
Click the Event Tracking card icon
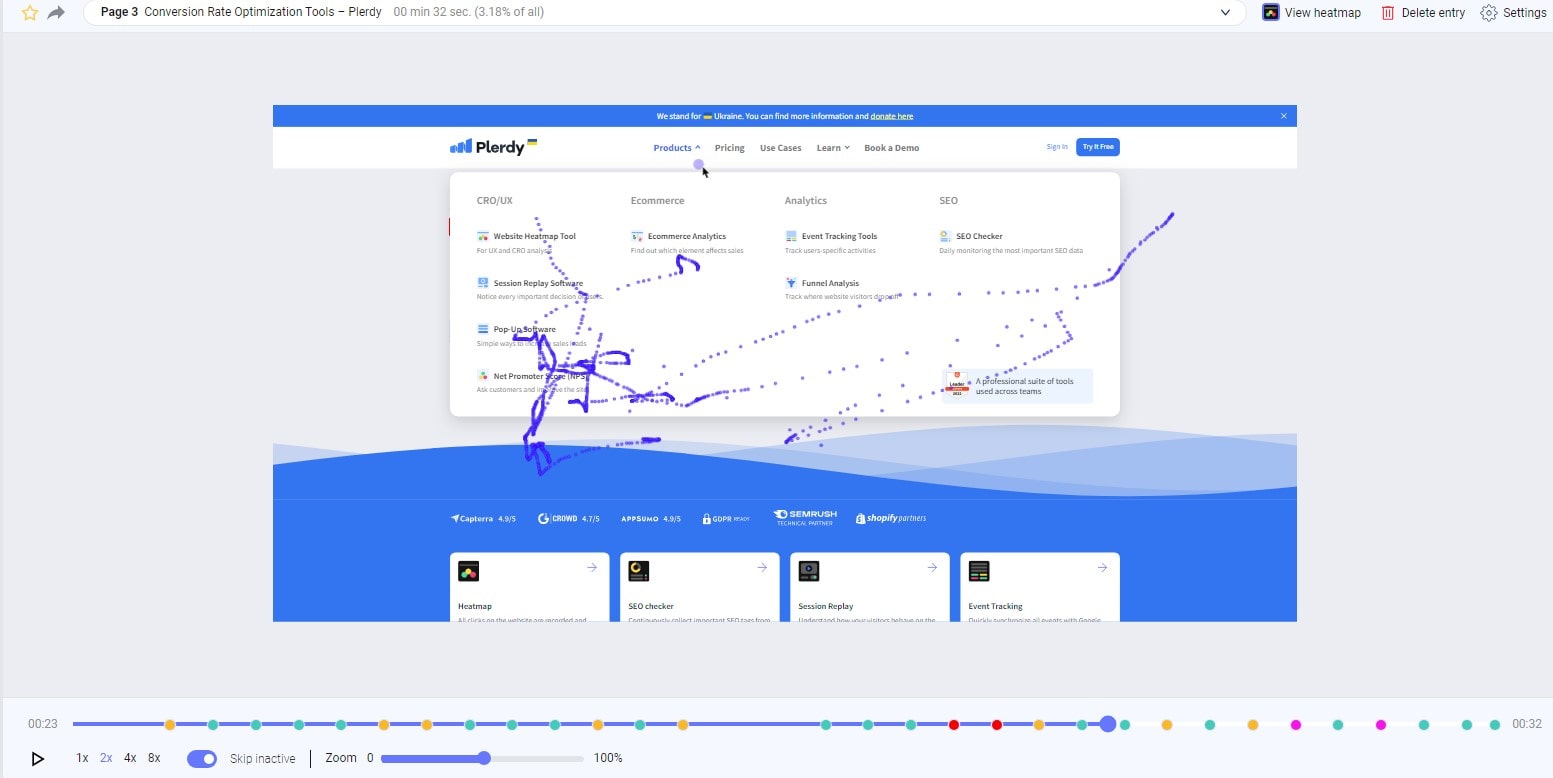(x=979, y=571)
